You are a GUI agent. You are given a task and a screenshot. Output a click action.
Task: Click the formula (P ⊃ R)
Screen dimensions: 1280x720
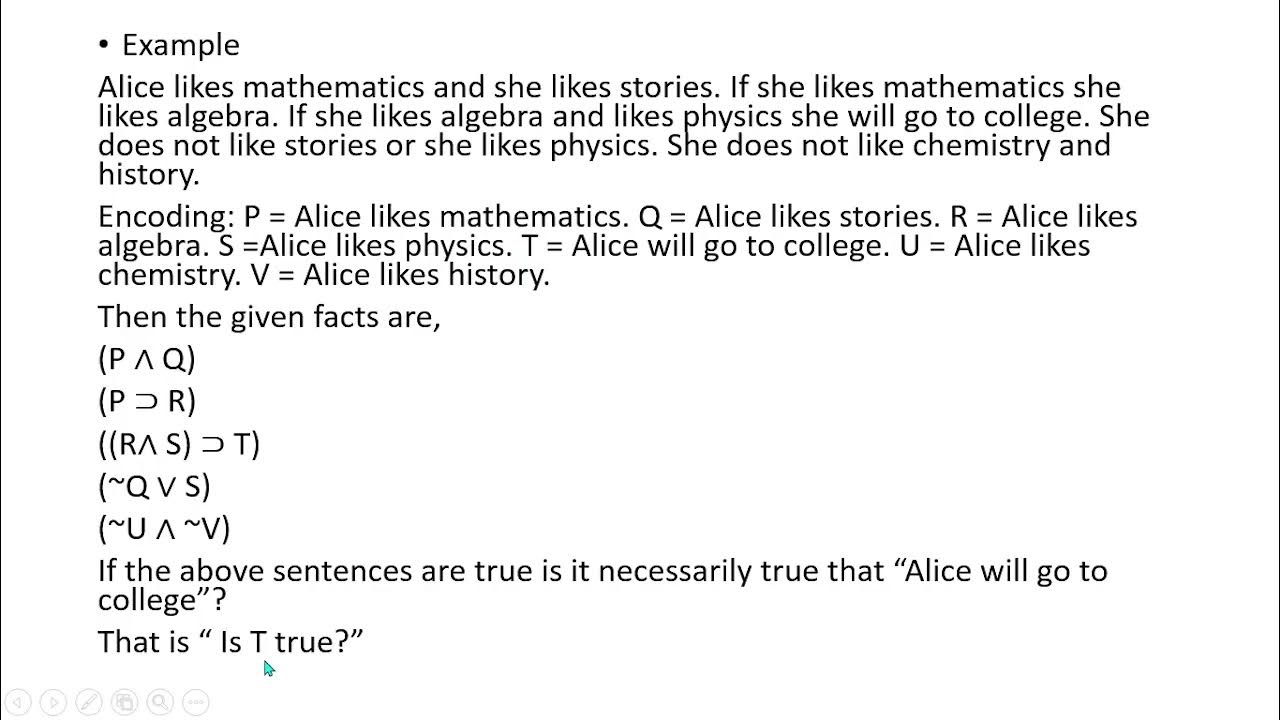147,401
